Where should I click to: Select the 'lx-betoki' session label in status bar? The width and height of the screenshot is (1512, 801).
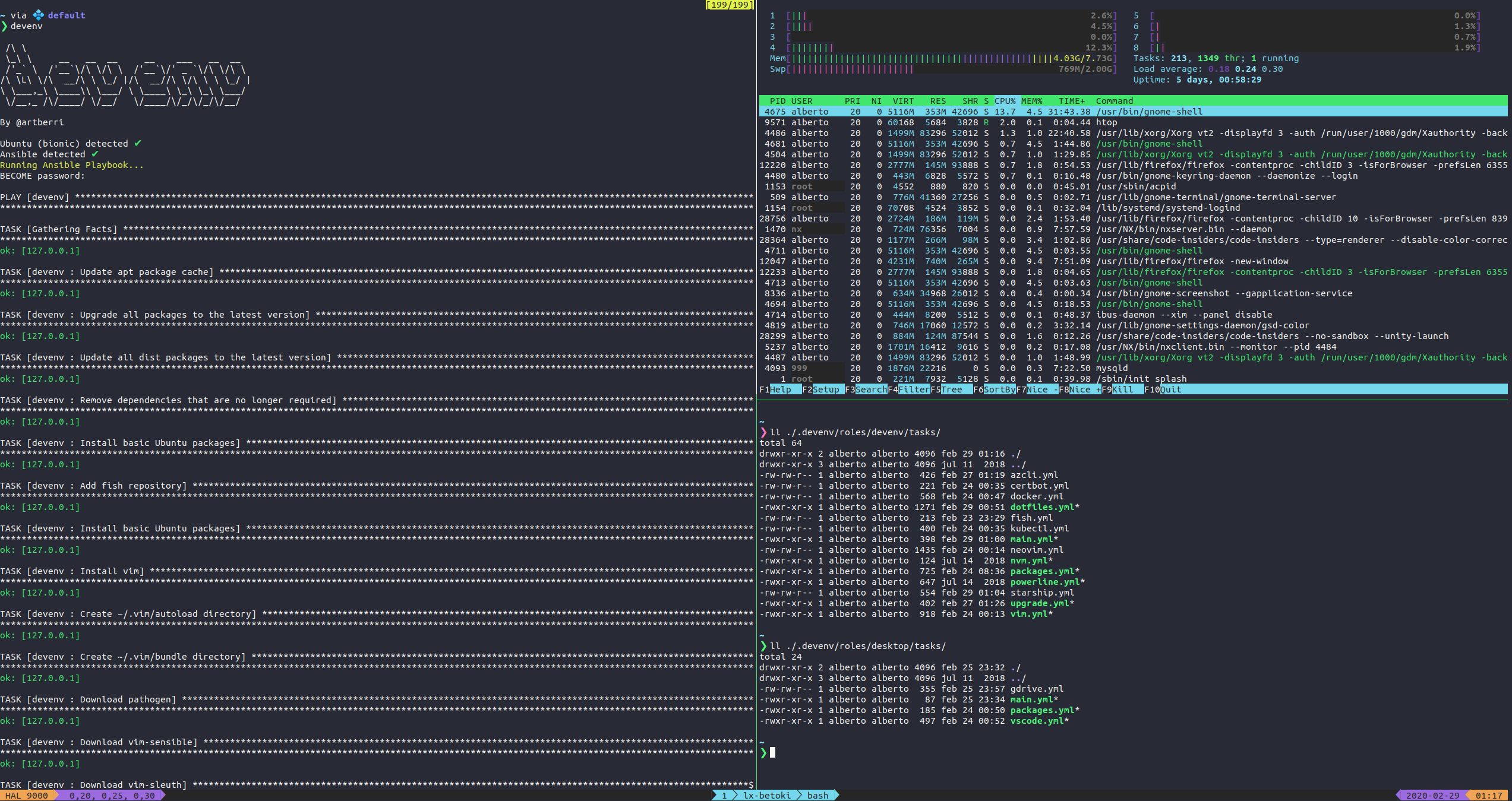(767, 796)
